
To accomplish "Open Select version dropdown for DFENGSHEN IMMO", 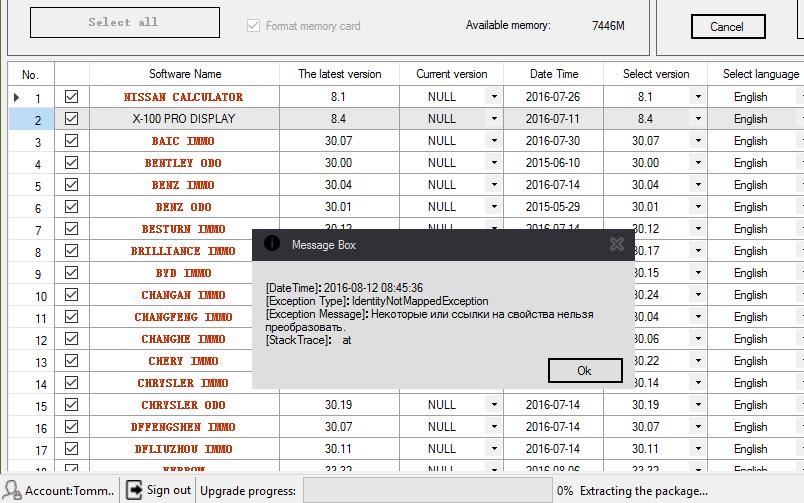I will pyautogui.click(x=698, y=427).
